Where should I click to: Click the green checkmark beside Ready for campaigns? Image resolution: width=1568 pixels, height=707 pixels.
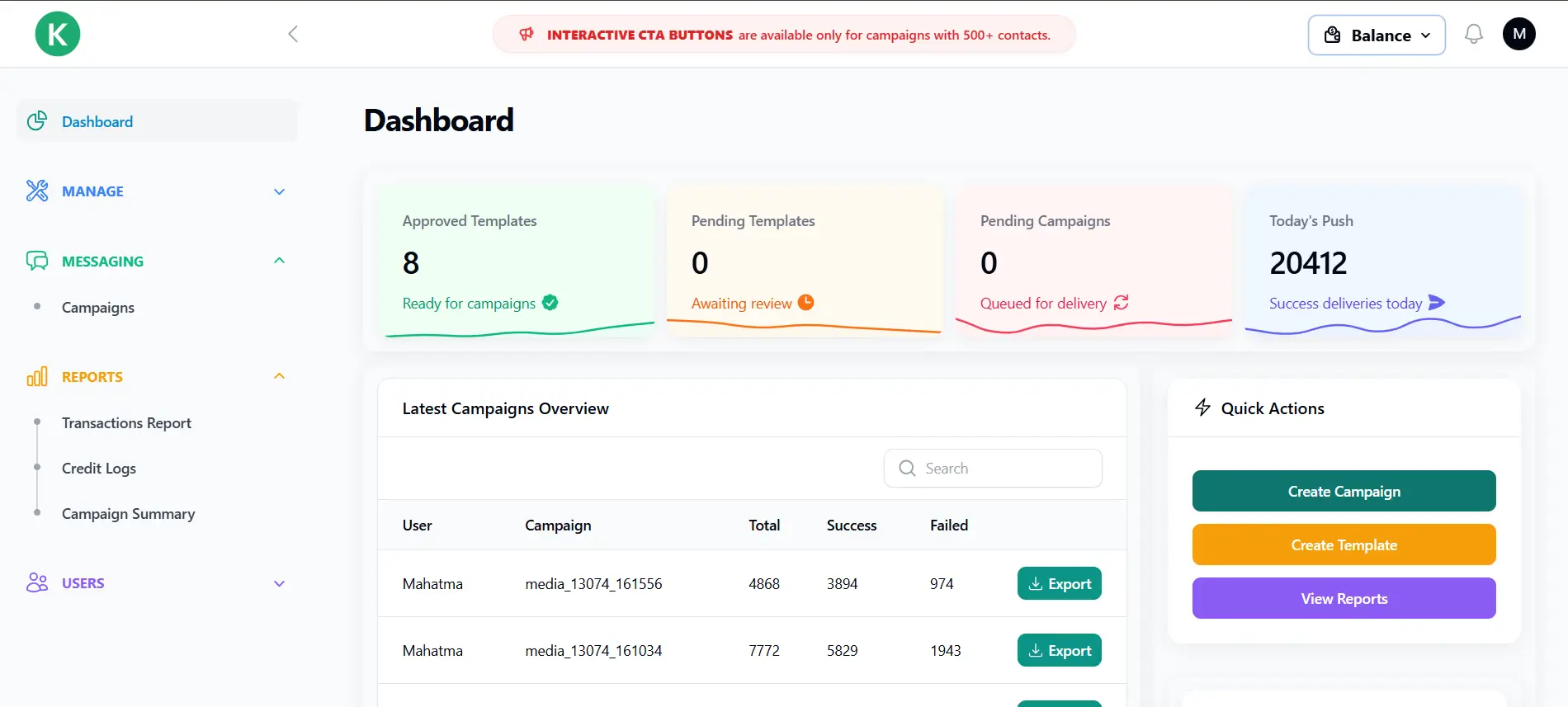tap(550, 303)
